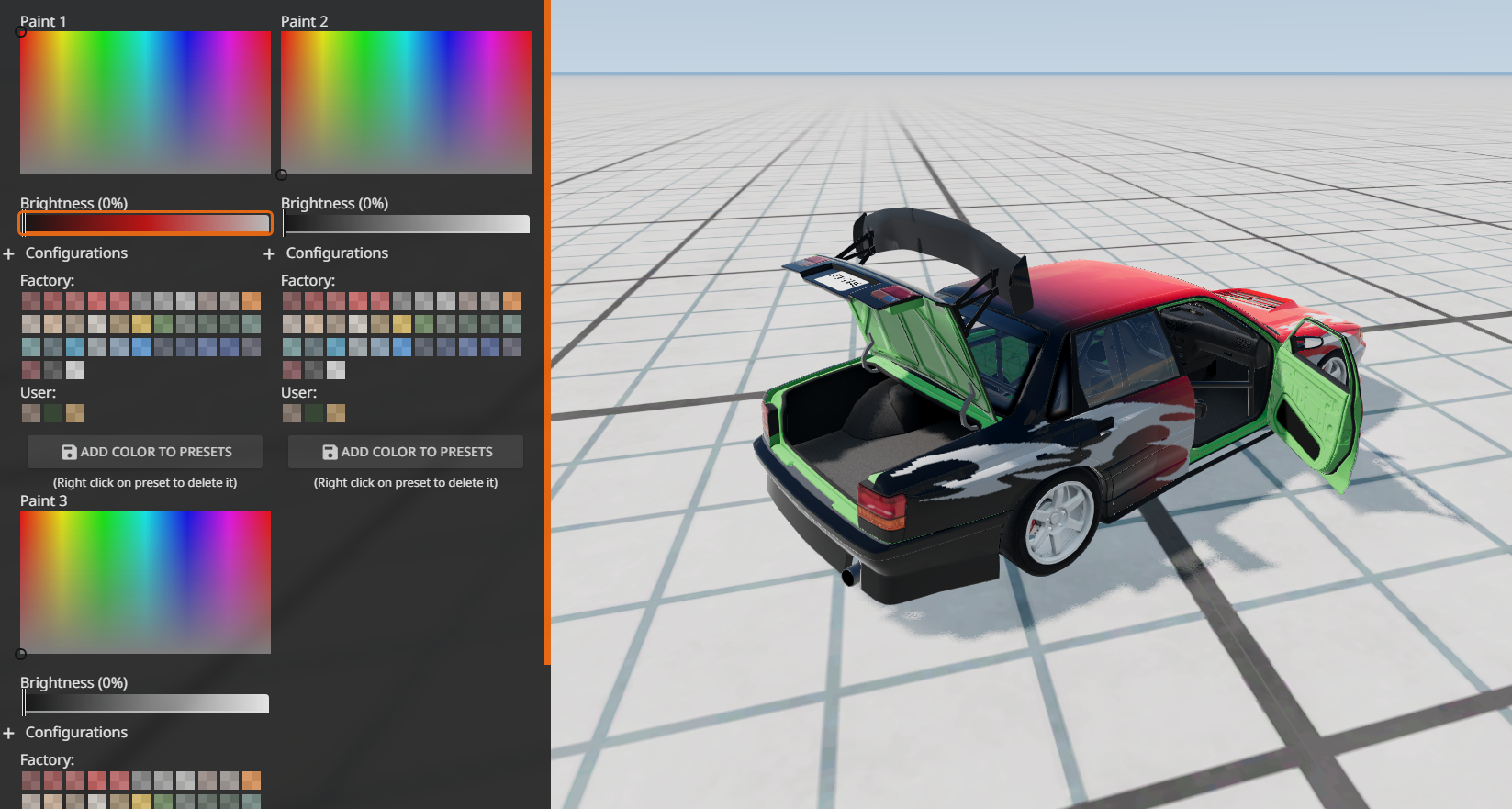Select orange factory swatch for Paint 2
This screenshot has height=809, width=1512.
click(x=512, y=301)
